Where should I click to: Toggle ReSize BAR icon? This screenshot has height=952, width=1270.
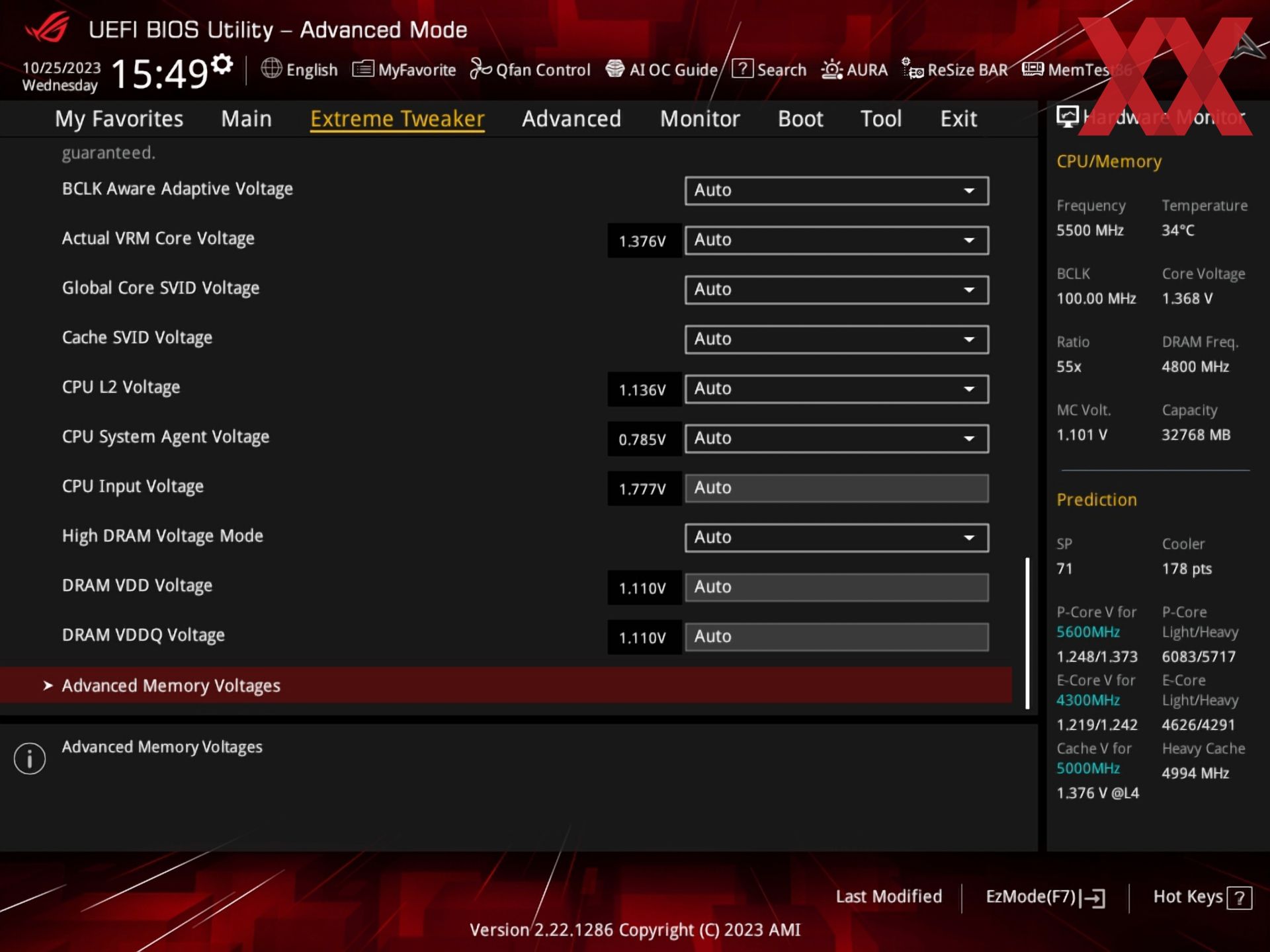(x=912, y=69)
